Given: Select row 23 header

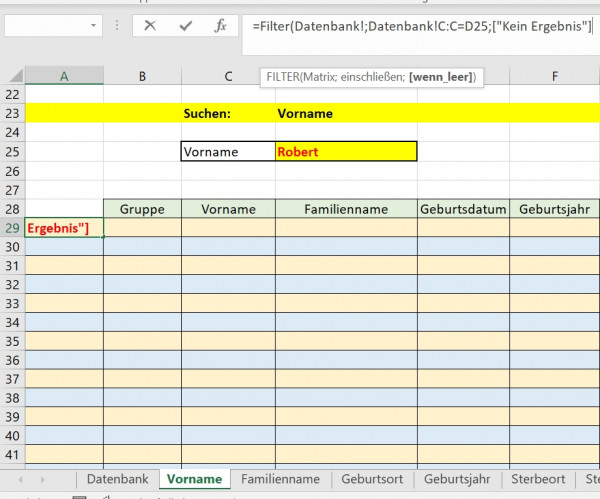Looking at the screenshot, I should pos(12,113).
